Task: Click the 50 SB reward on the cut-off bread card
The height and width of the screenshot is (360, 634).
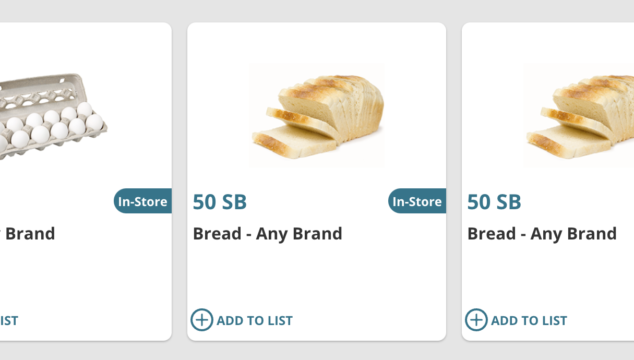Action: (494, 202)
